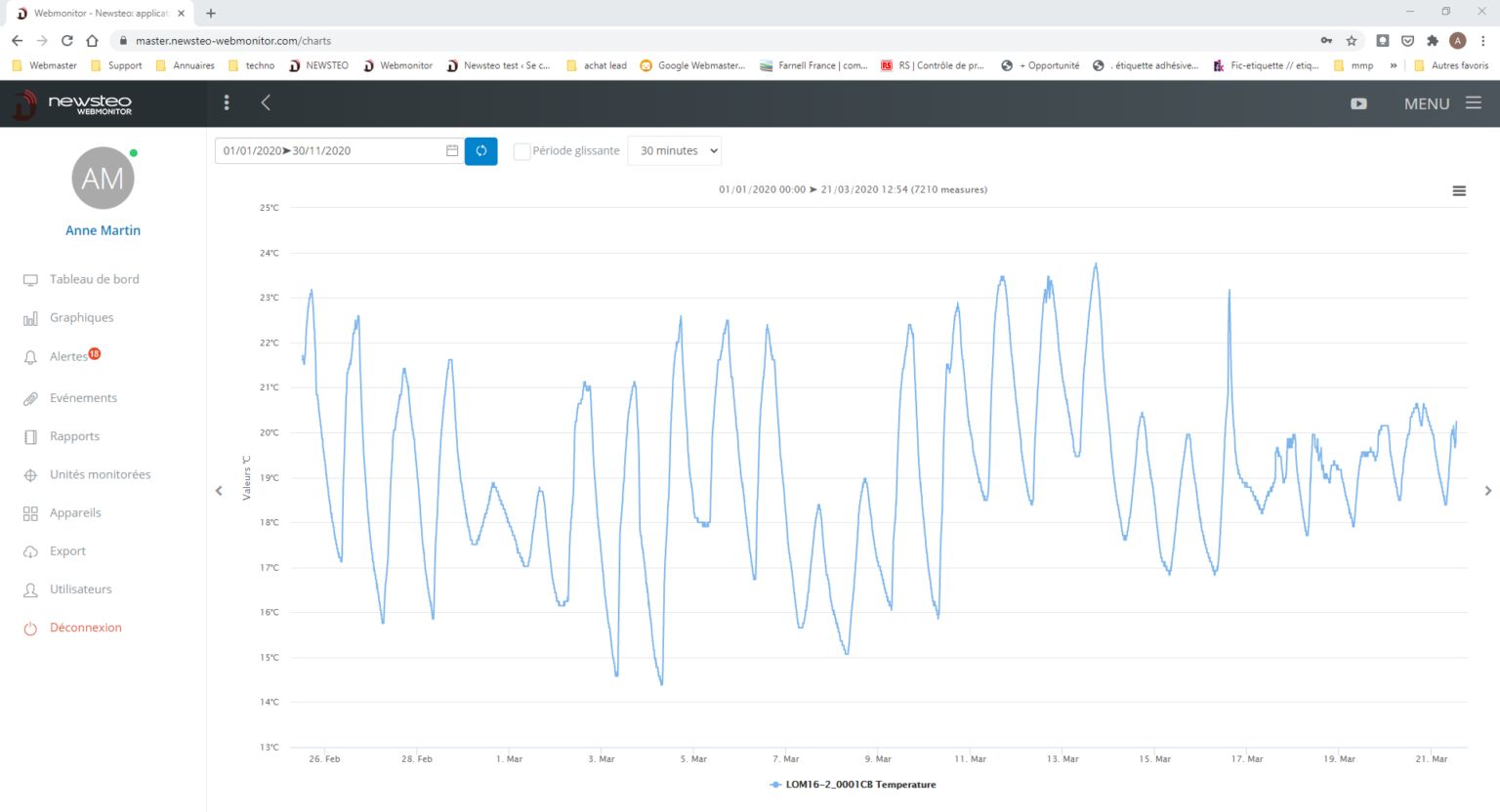Click the Rapports document icon

tap(30, 436)
